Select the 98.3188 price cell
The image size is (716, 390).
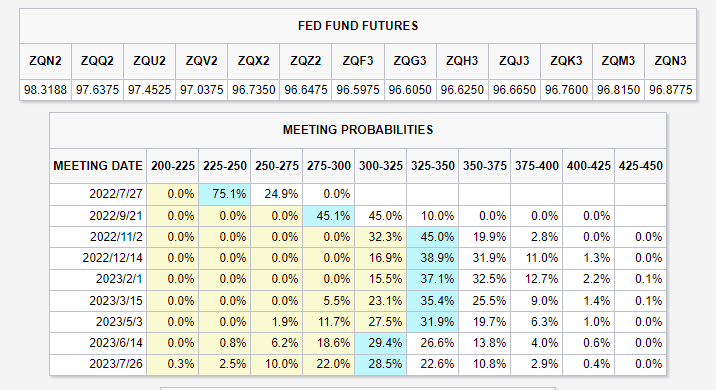45,90
